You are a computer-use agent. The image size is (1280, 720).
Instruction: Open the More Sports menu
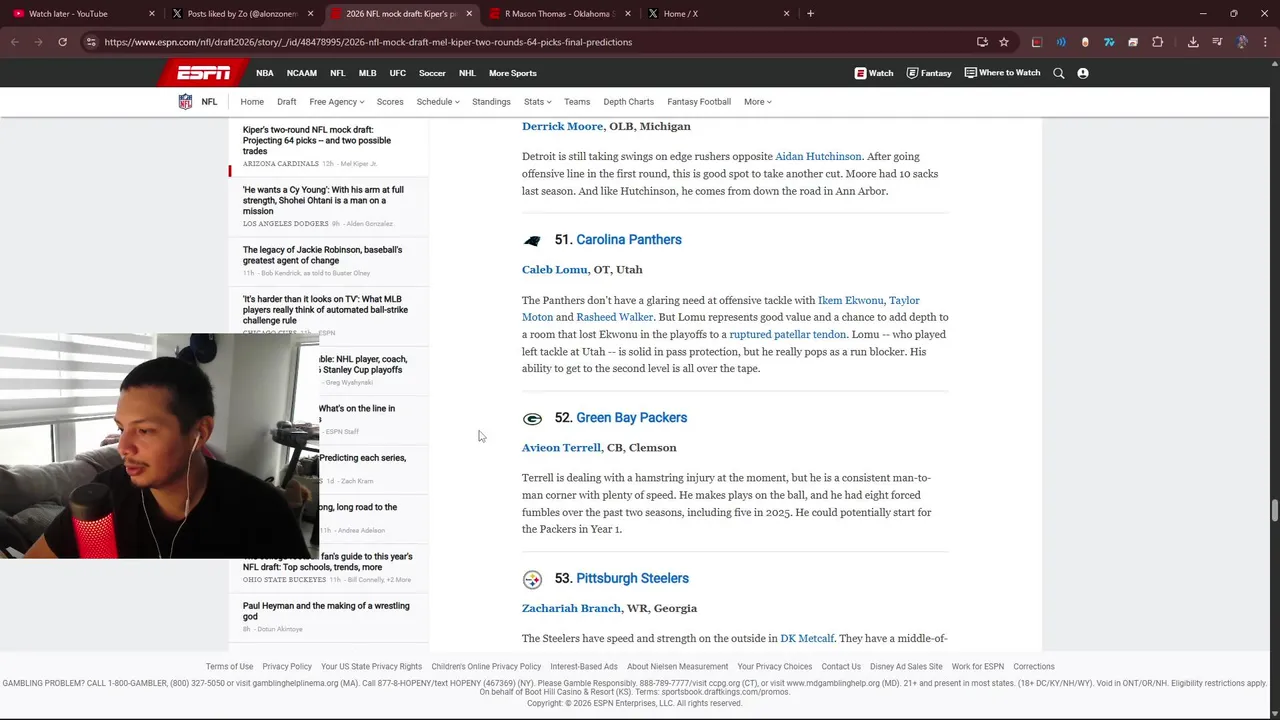[513, 73]
